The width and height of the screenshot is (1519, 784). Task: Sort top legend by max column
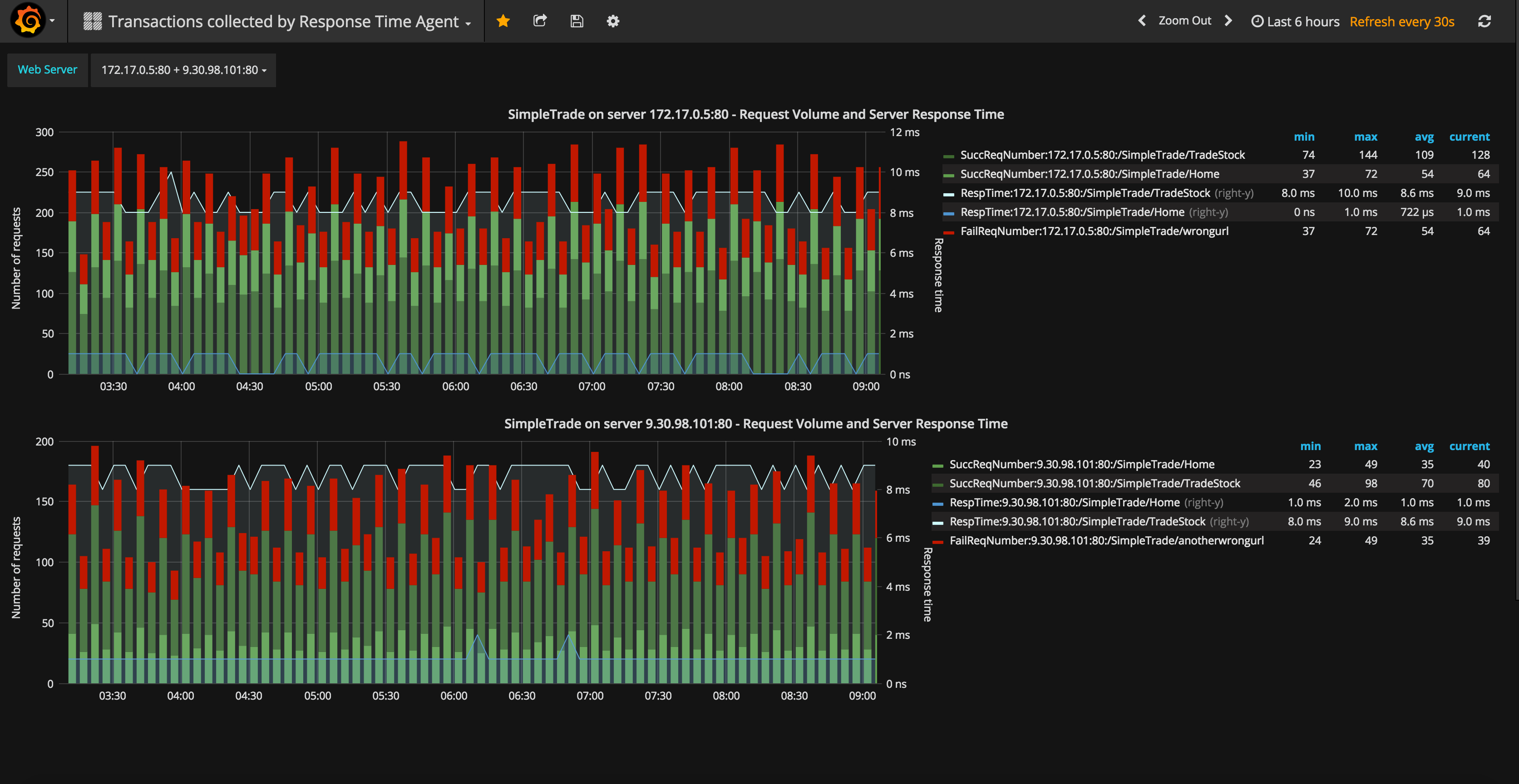coord(1366,137)
